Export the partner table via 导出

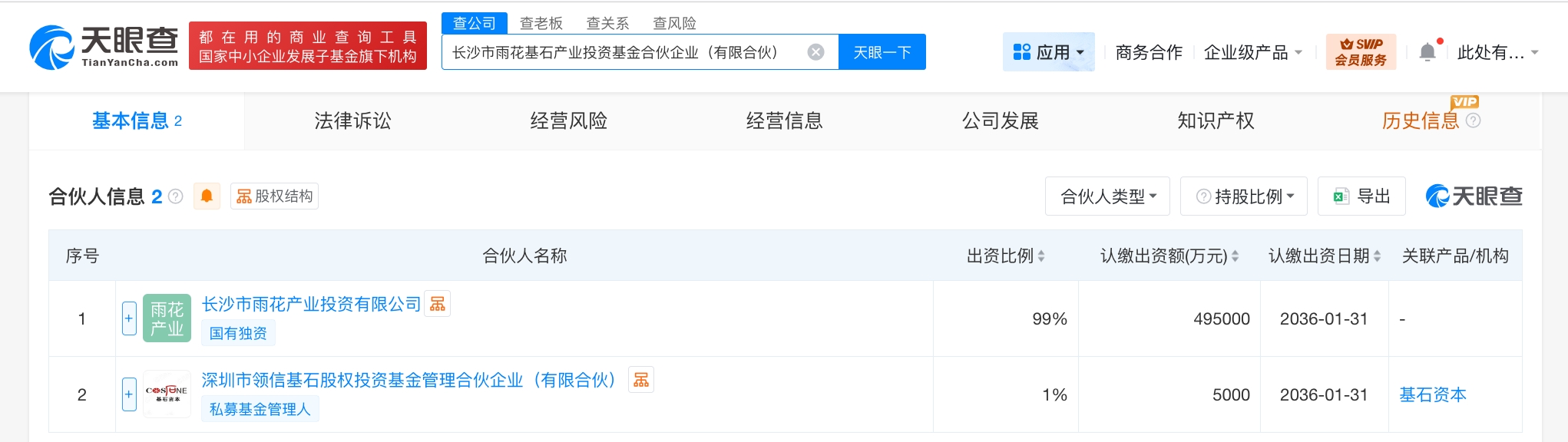click(x=1362, y=196)
